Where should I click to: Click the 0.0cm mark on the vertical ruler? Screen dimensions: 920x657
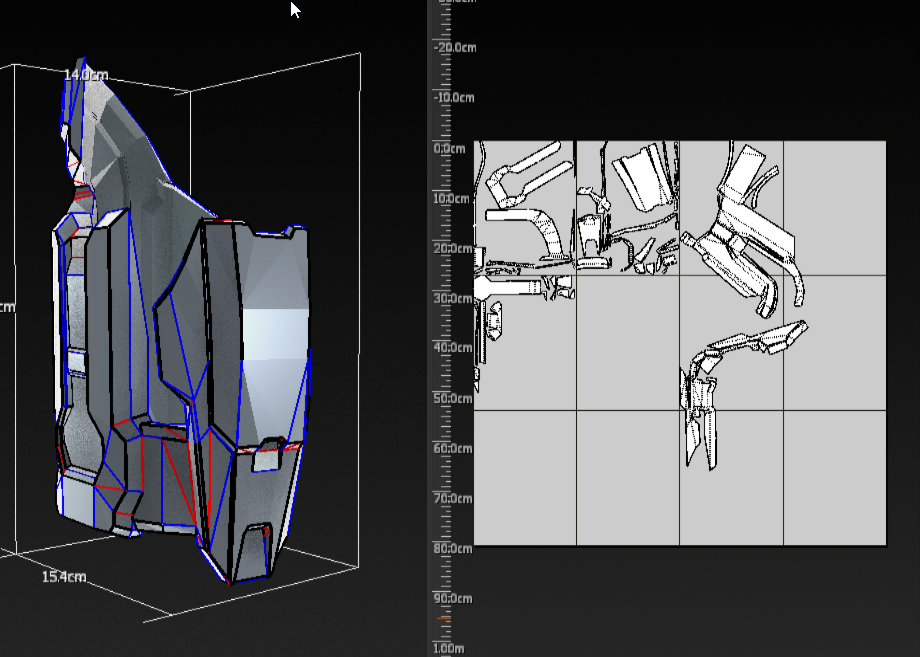pos(449,148)
